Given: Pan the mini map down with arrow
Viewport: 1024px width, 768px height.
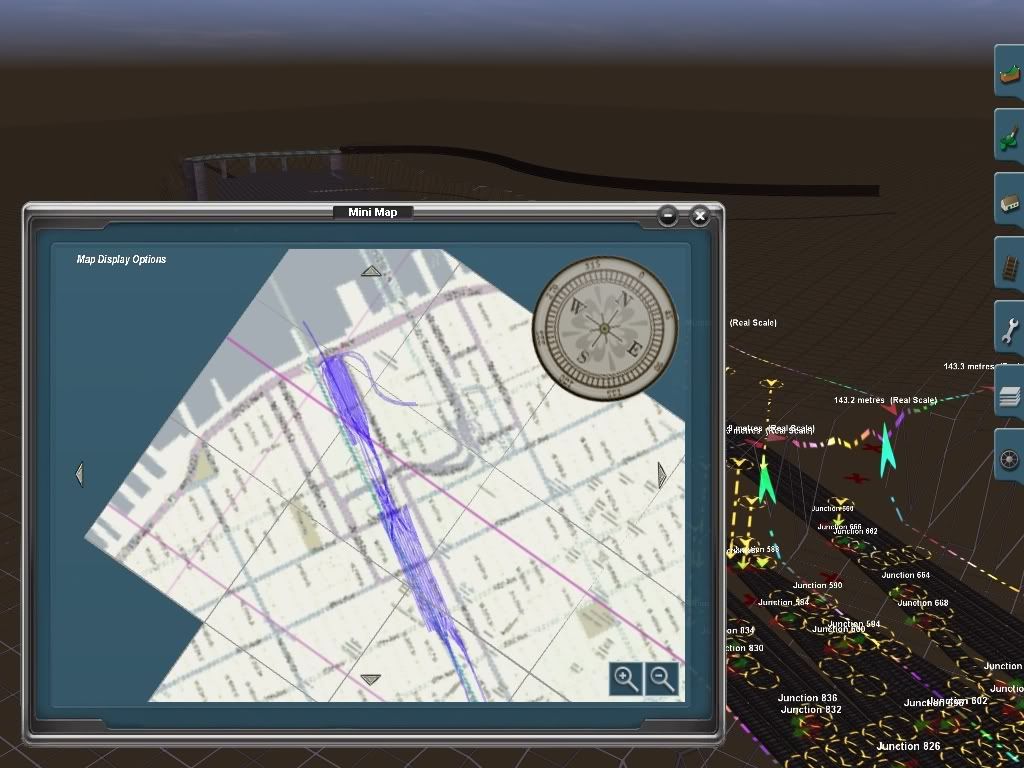Looking at the screenshot, I should (371, 679).
